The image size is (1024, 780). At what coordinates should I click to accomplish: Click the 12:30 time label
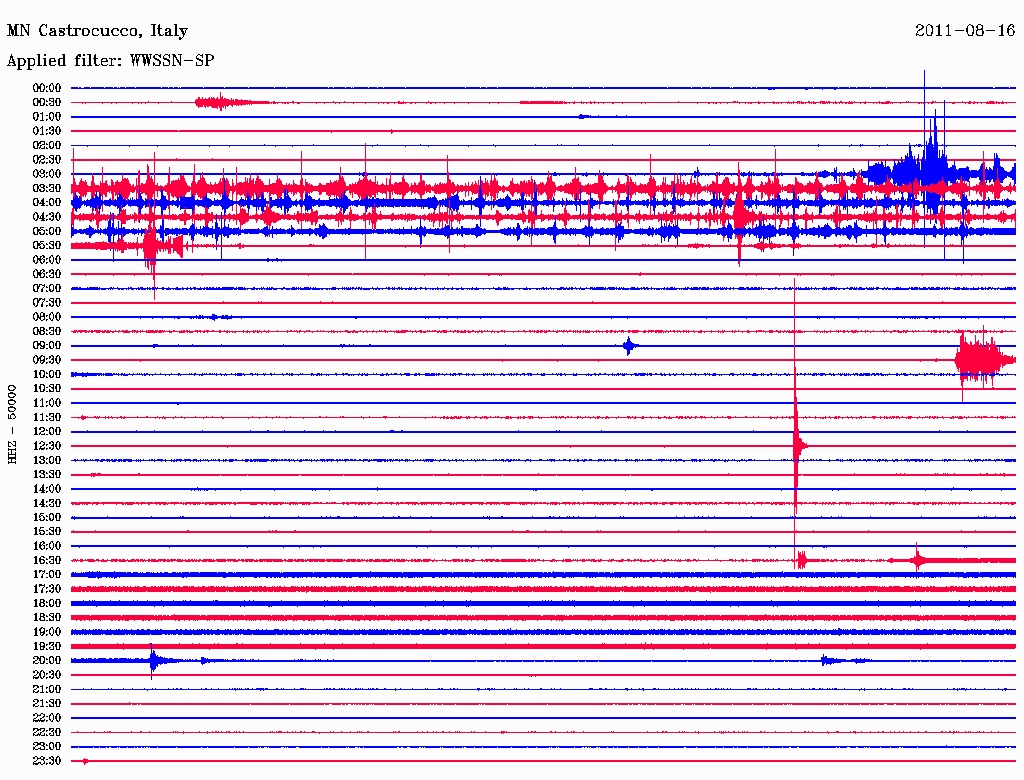pyautogui.click(x=47, y=446)
